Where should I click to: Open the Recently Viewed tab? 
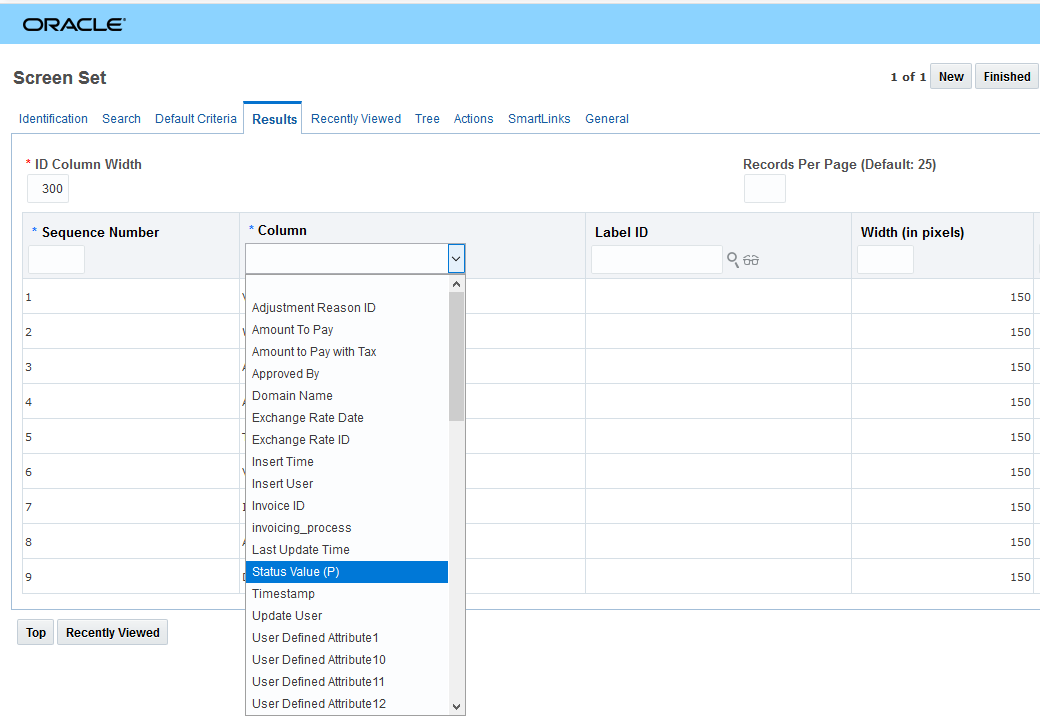[x=356, y=119]
